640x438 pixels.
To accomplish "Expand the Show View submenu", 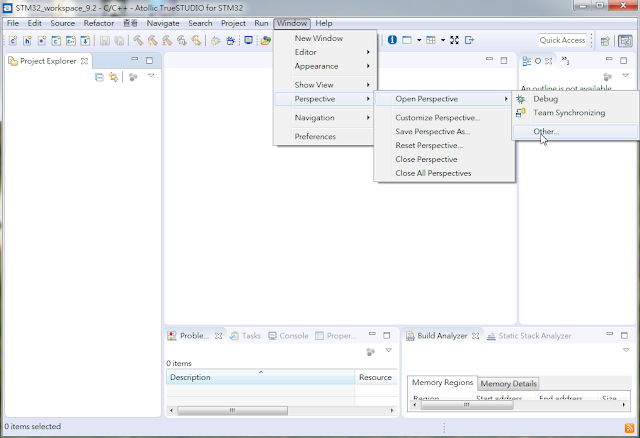I will point(325,85).
